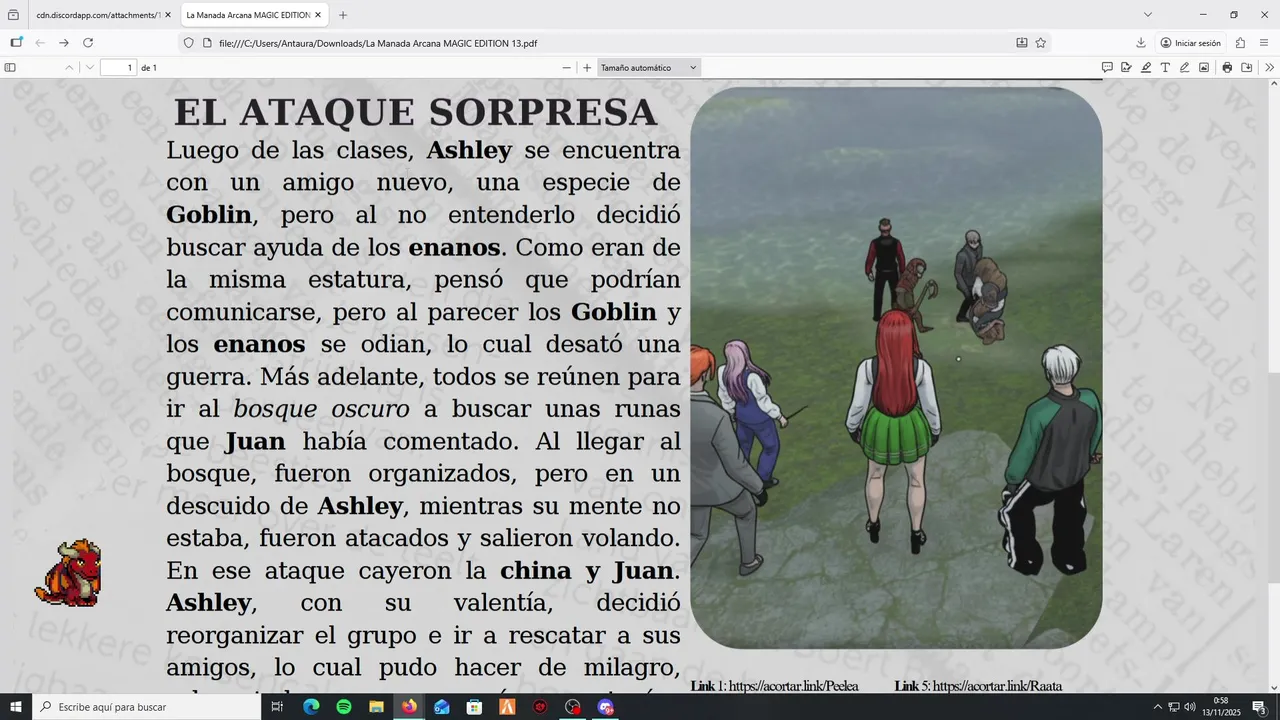Open the volume control in tray
This screenshot has height=720, width=1280.
(x=1190, y=707)
